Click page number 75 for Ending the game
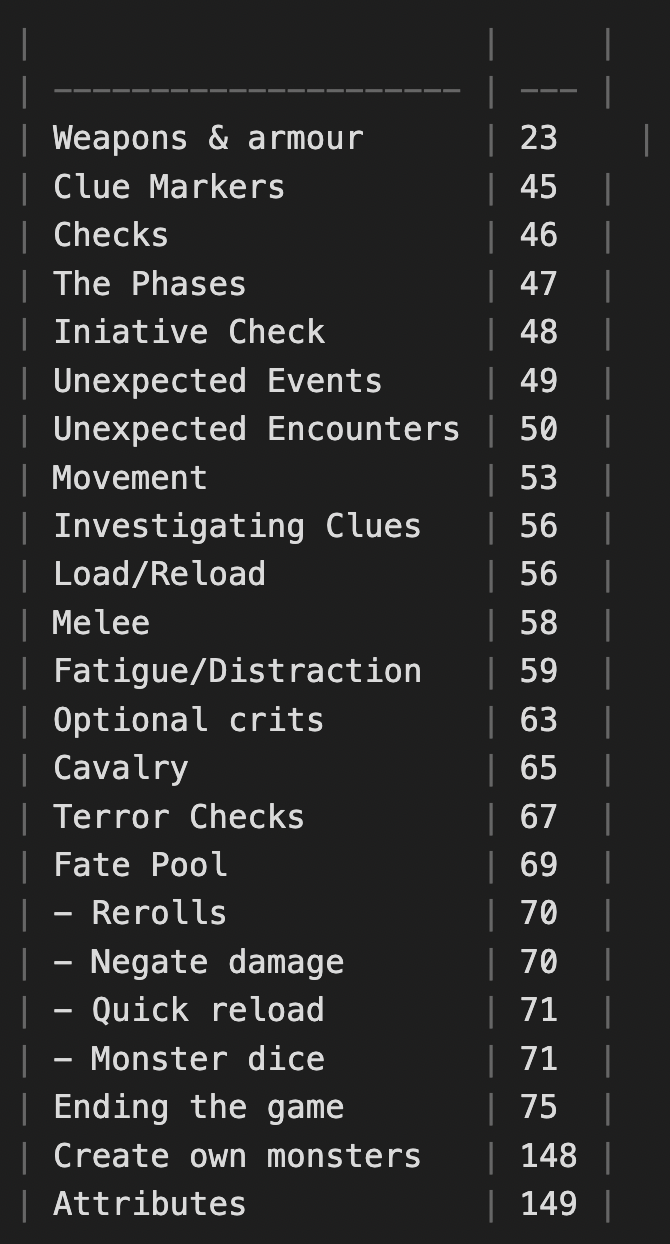Viewport: 670px width, 1244px height. pos(538,1107)
